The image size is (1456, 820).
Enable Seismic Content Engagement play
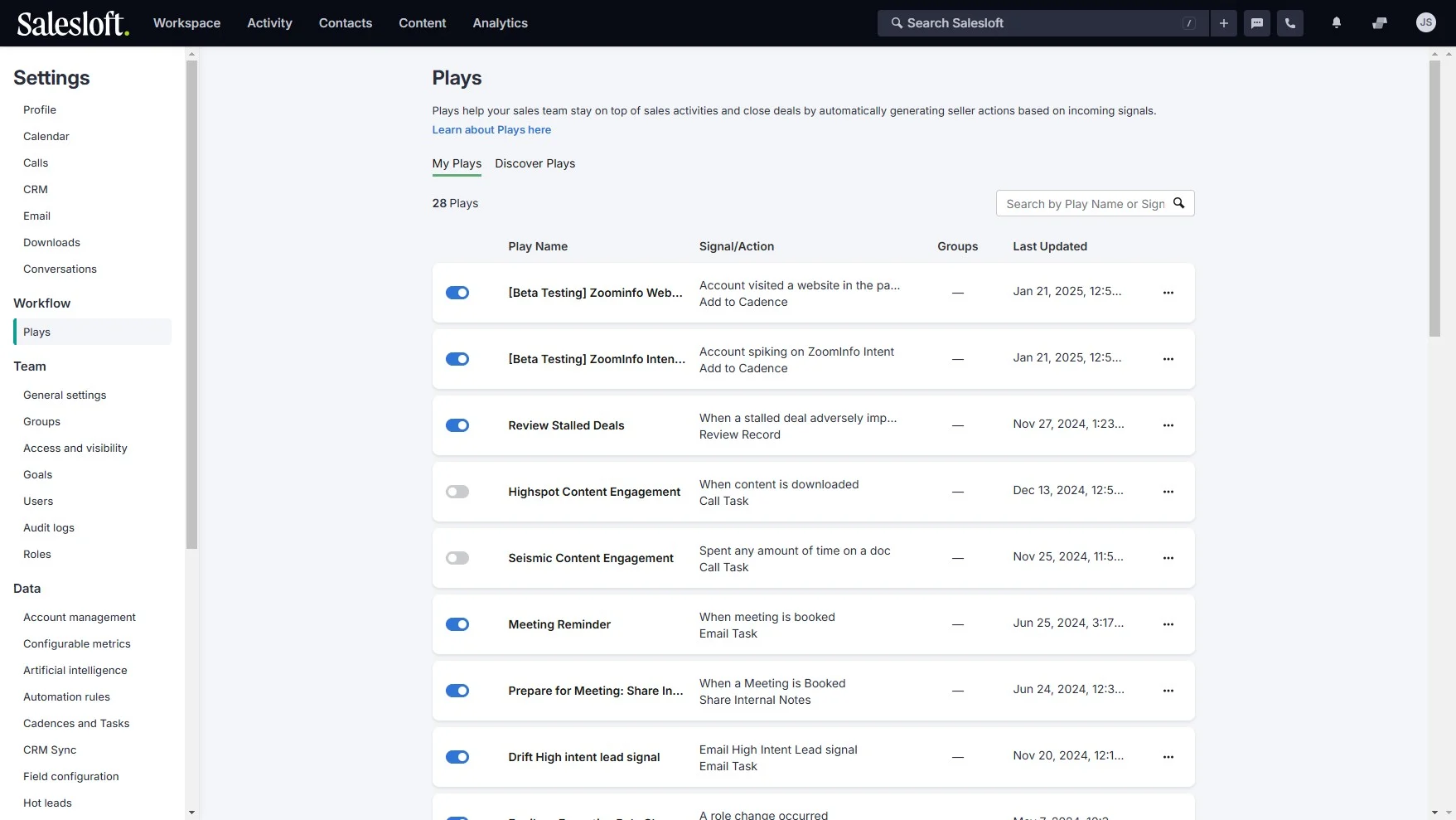click(x=457, y=558)
